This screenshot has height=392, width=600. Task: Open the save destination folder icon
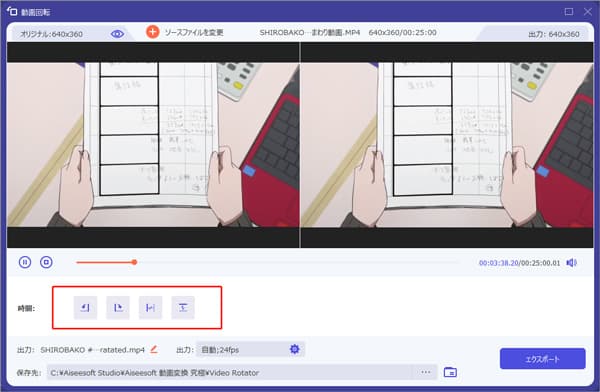(450, 372)
